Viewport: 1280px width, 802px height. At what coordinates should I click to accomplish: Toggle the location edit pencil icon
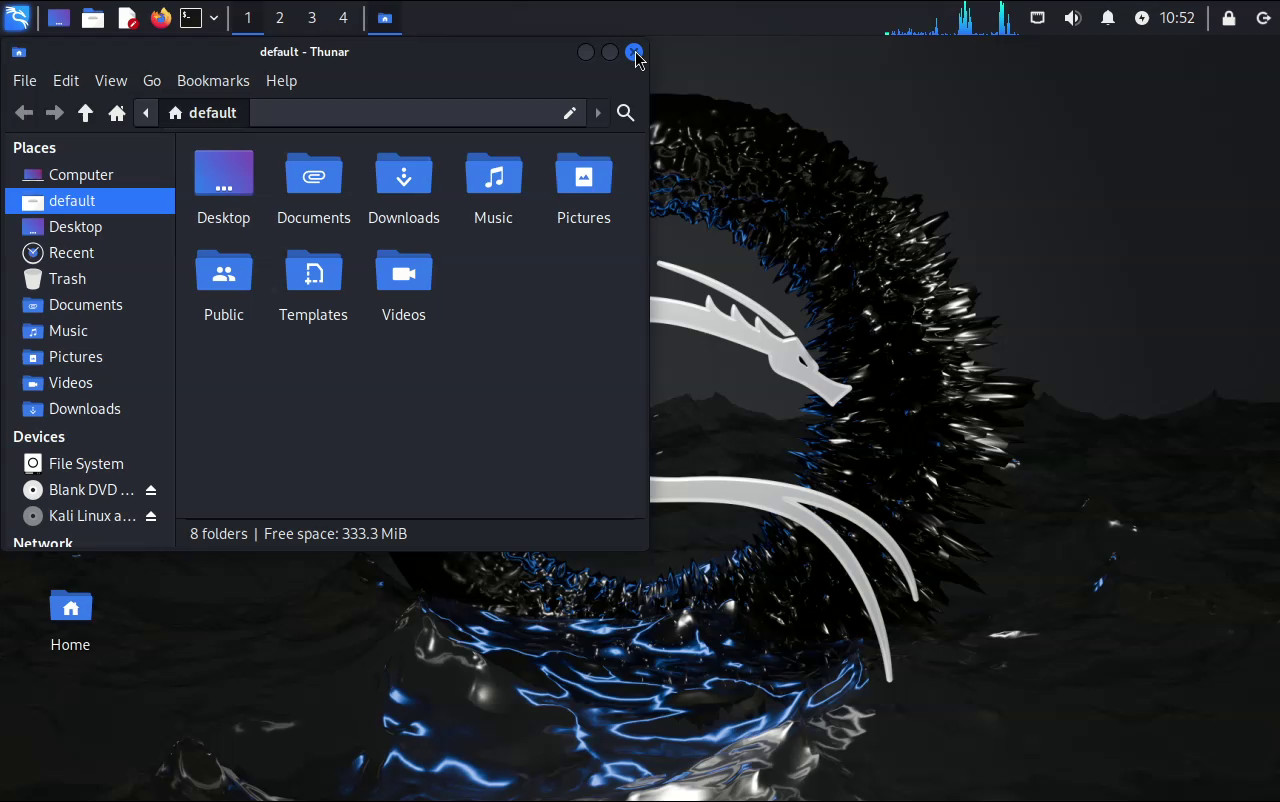point(570,113)
